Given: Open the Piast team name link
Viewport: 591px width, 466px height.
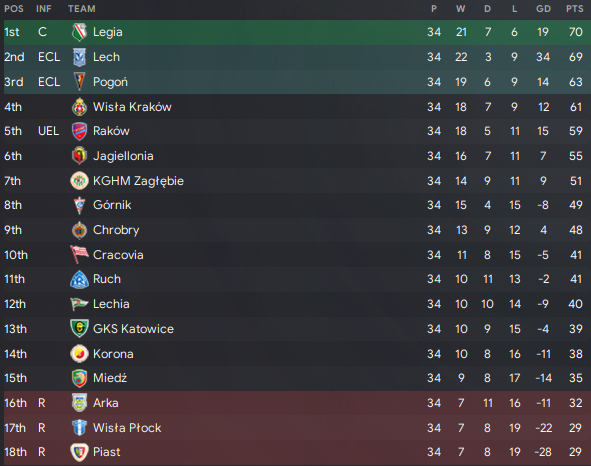Looking at the screenshot, I should tap(107, 452).
